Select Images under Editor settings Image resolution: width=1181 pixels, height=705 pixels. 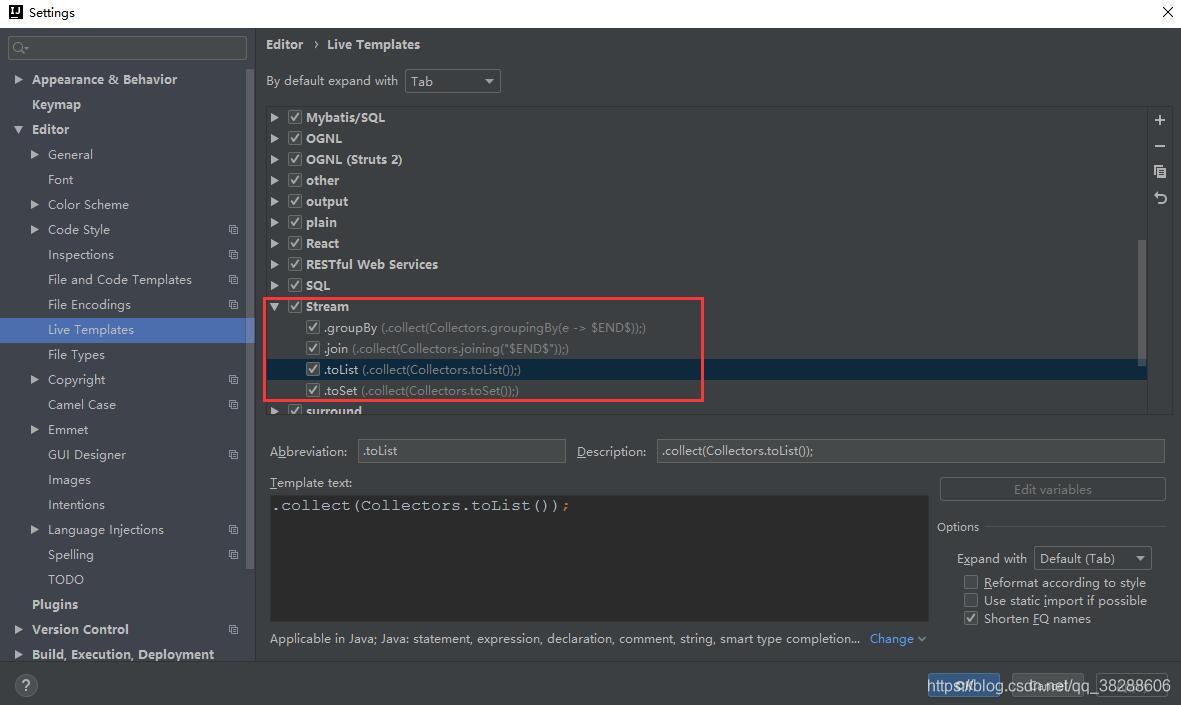click(69, 480)
